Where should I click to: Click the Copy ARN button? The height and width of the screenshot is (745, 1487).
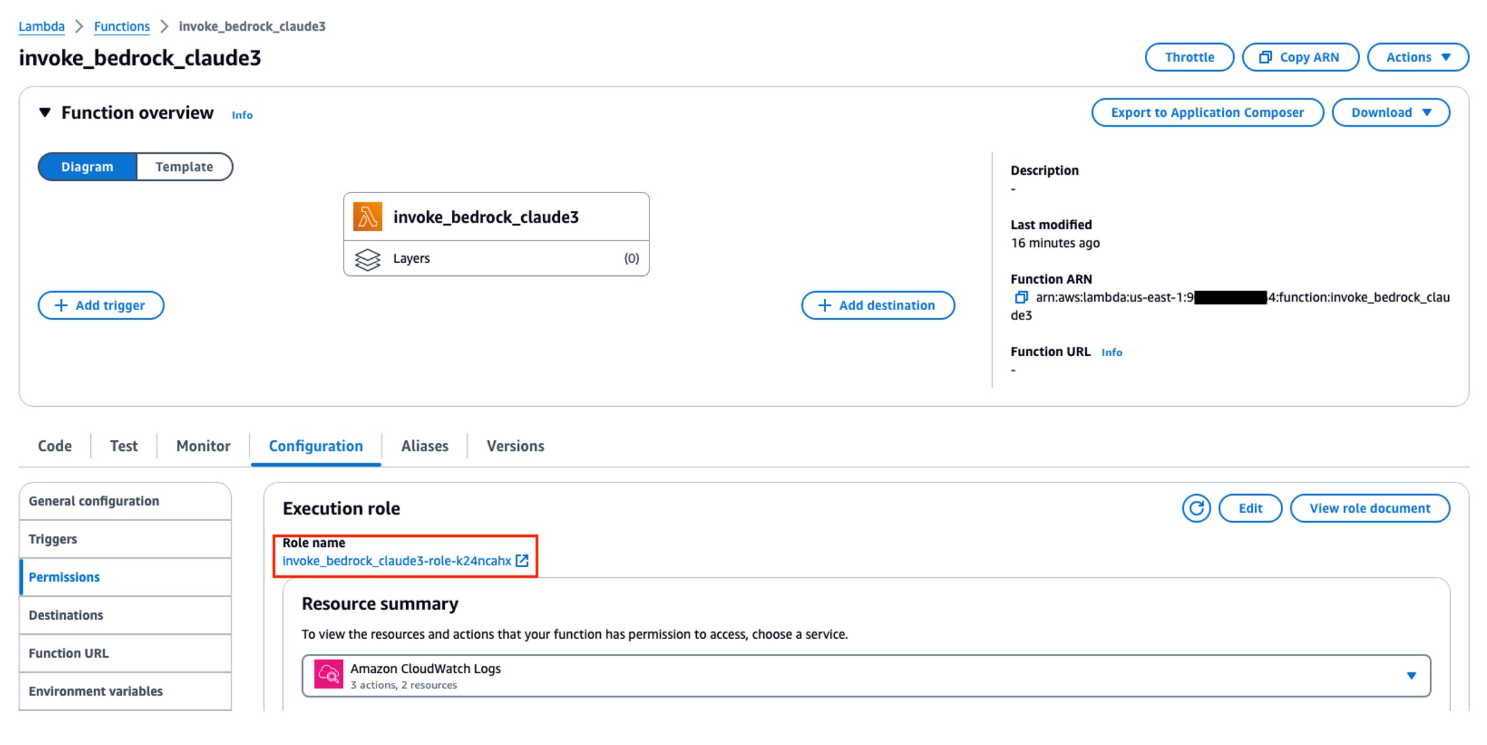[x=1300, y=57]
